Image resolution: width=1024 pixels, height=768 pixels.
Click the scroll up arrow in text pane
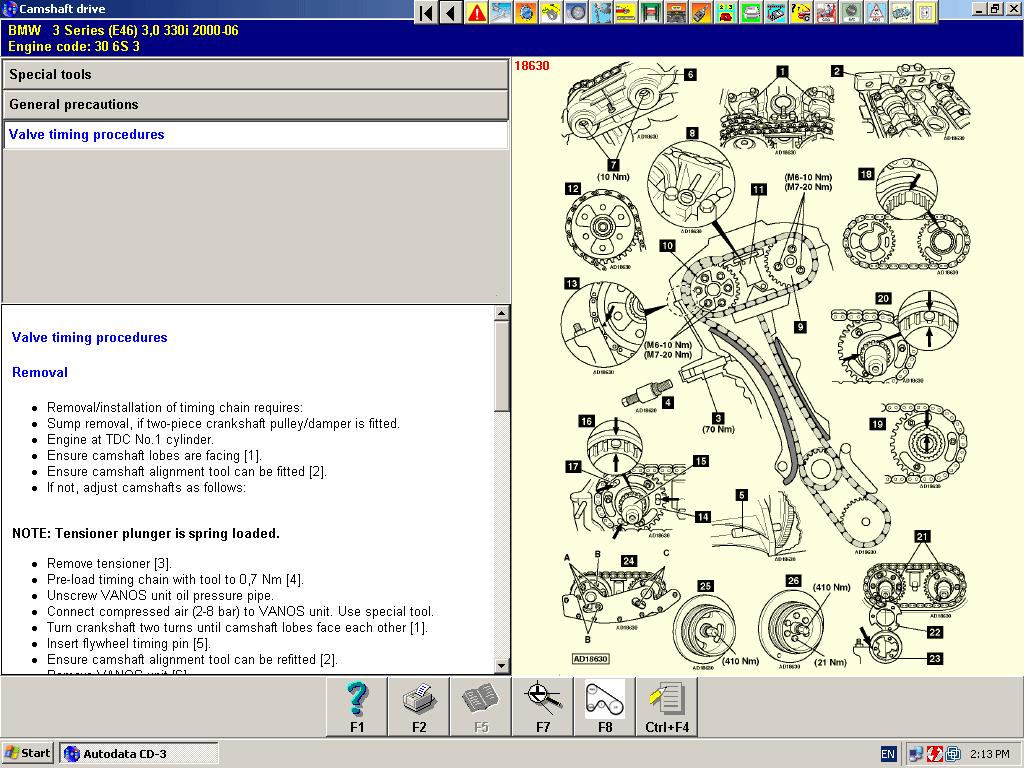502,313
